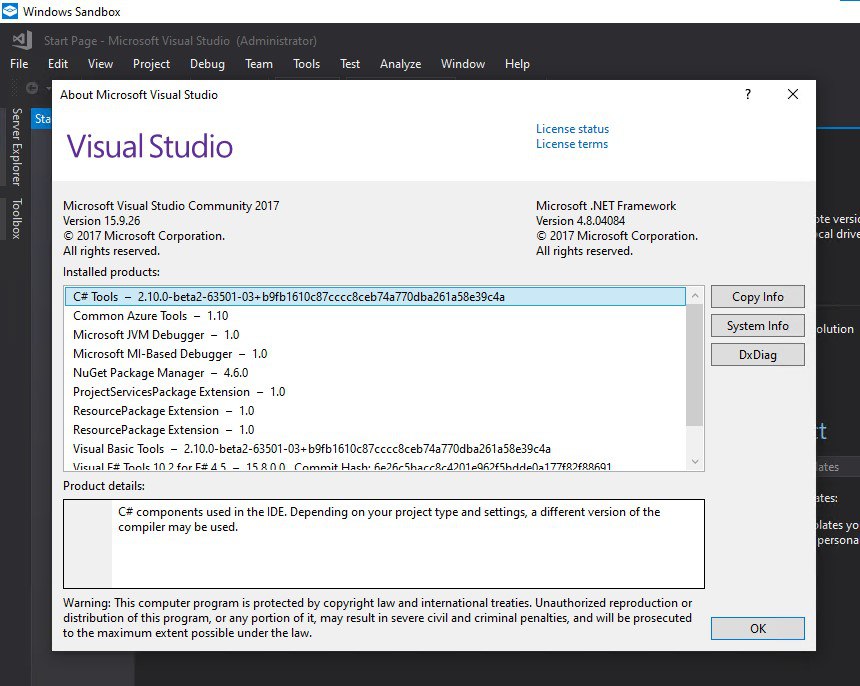Viewport: 860px width, 686px height.
Task: Open the Team menu
Action: [259, 64]
